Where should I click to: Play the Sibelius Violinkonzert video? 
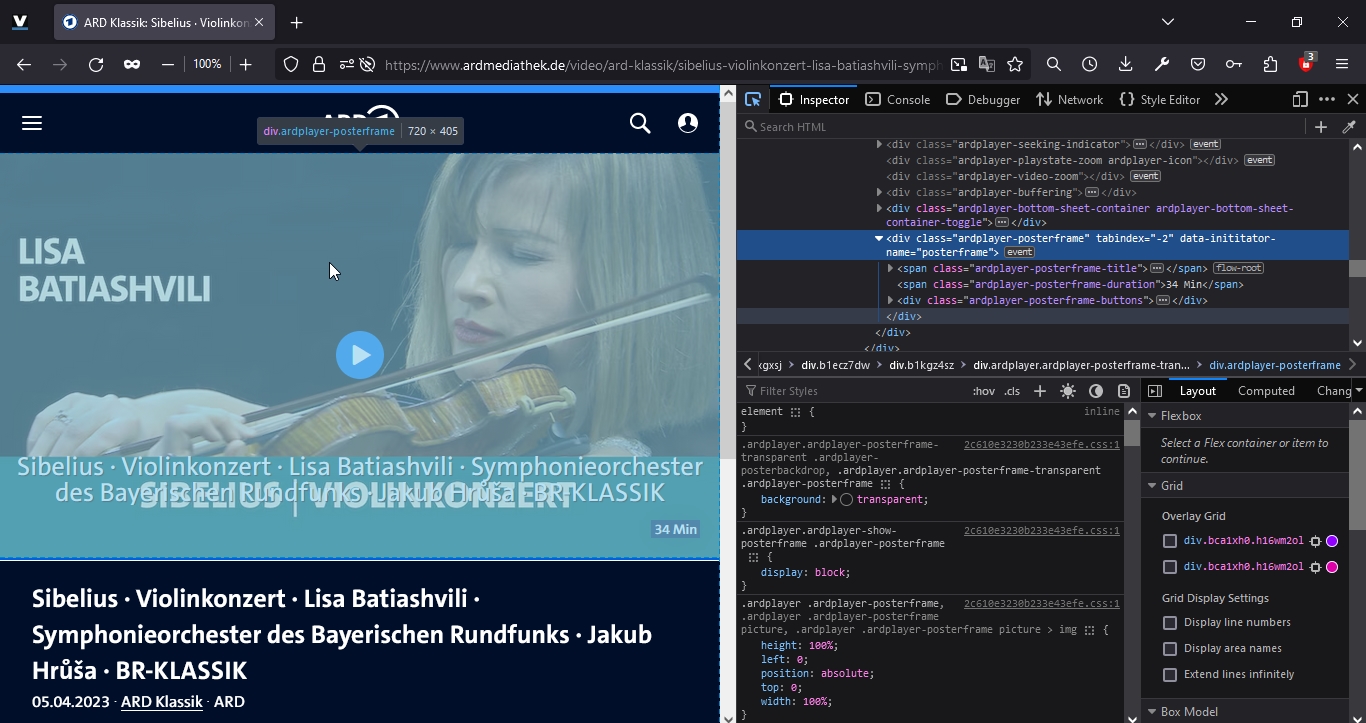coord(360,355)
